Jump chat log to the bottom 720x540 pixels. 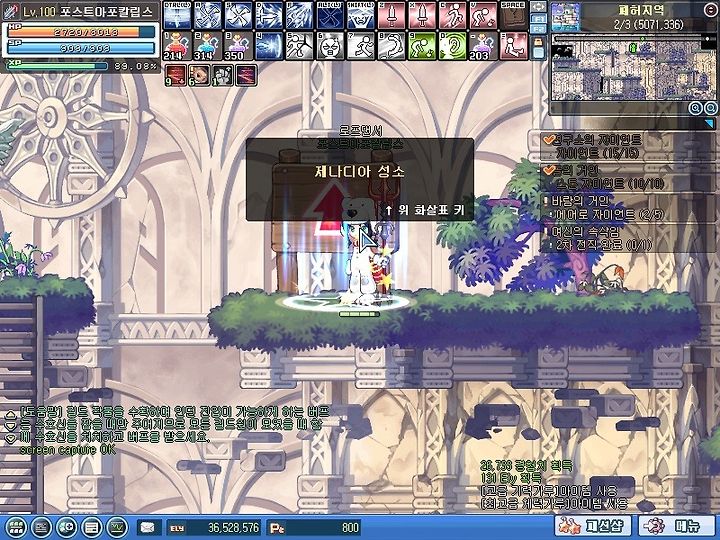10,439
